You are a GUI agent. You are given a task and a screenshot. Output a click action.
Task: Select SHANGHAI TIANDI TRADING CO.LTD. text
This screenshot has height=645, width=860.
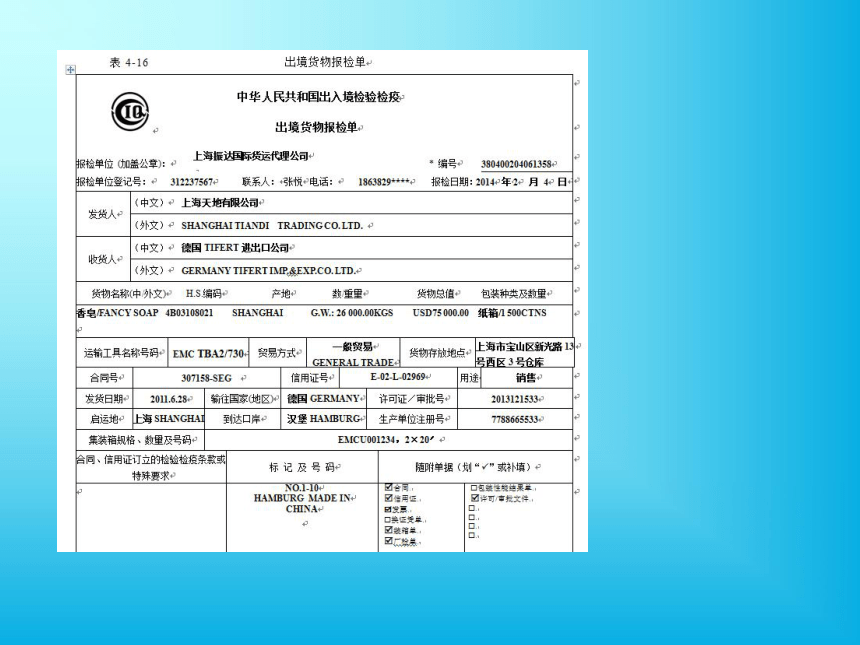272,225
